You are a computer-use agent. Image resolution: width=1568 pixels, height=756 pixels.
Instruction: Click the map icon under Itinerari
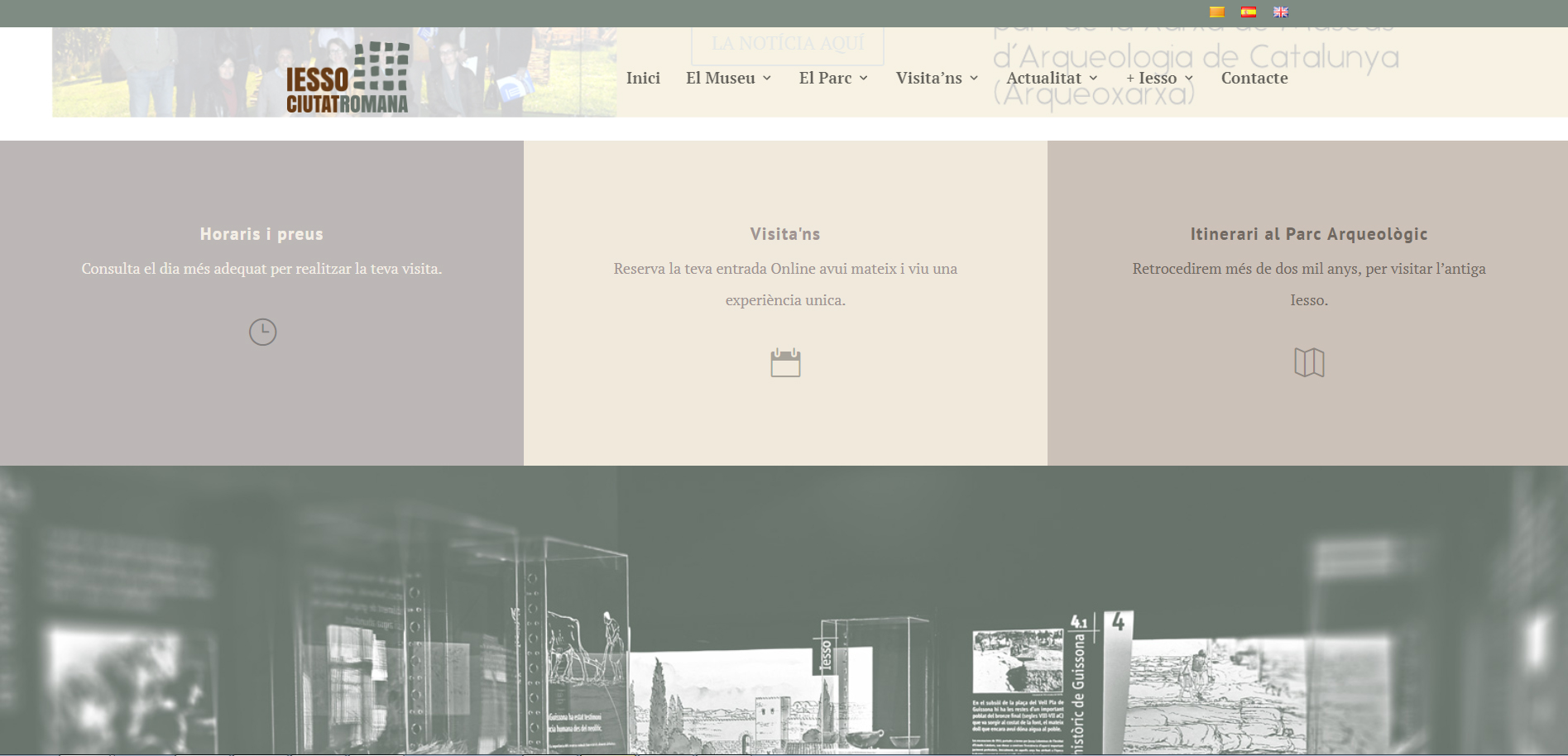1309,362
